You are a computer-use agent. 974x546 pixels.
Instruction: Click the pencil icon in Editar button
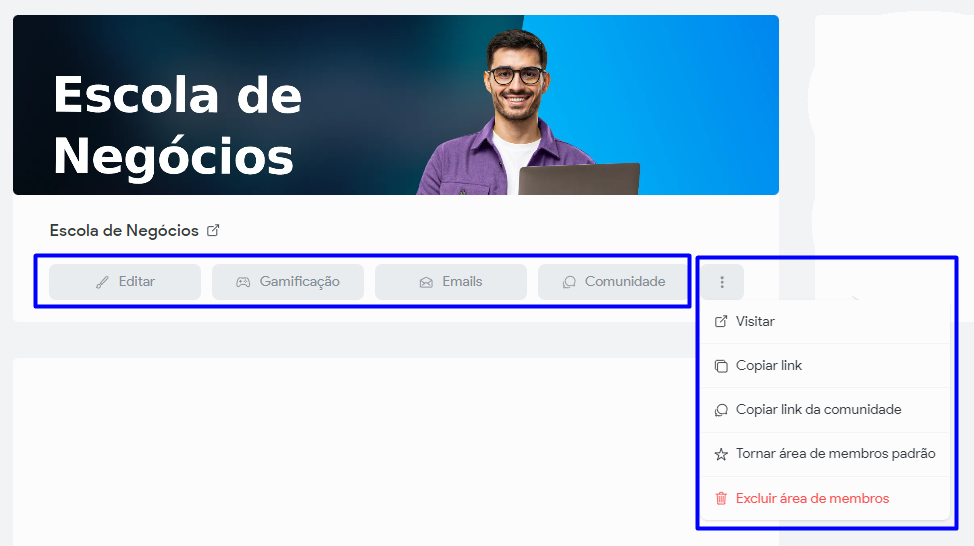[x=102, y=283]
